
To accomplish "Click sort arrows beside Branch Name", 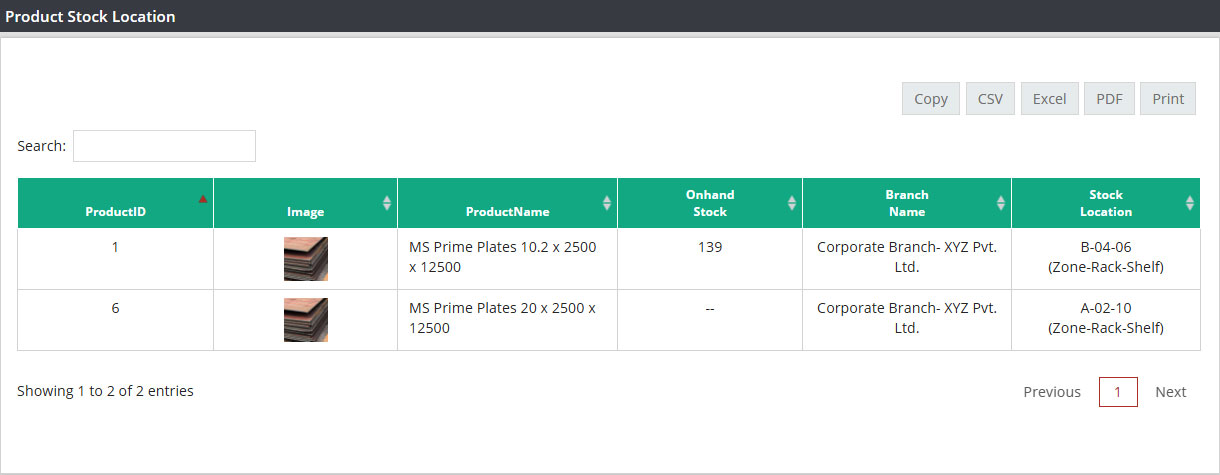I will [1001, 203].
